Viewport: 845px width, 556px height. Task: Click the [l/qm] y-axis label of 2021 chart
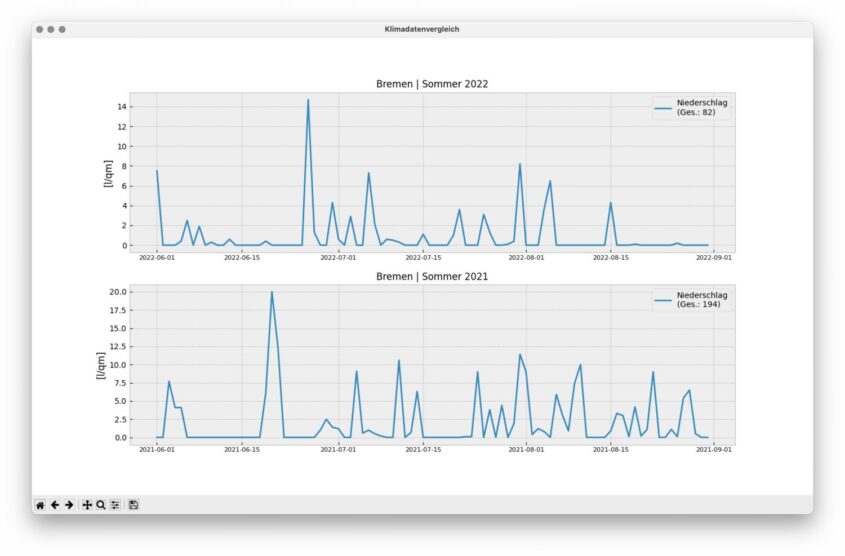tap(101, 365)
